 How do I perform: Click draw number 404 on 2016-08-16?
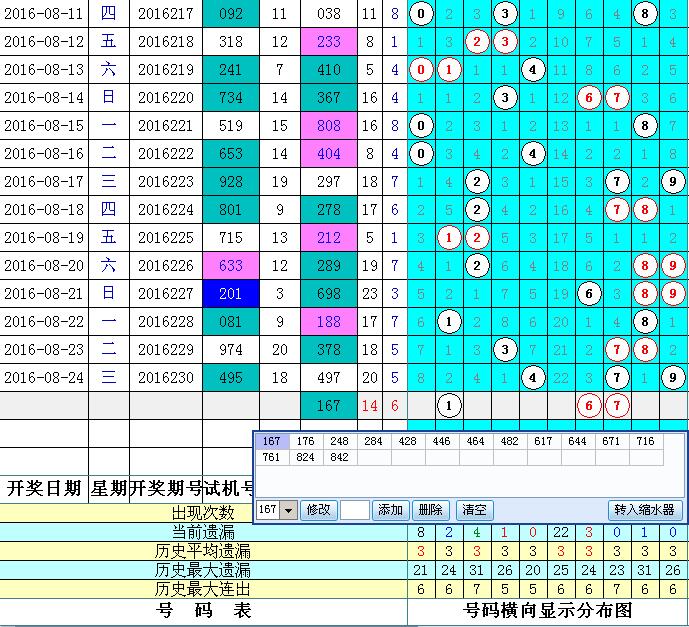[x=329, y=154]
